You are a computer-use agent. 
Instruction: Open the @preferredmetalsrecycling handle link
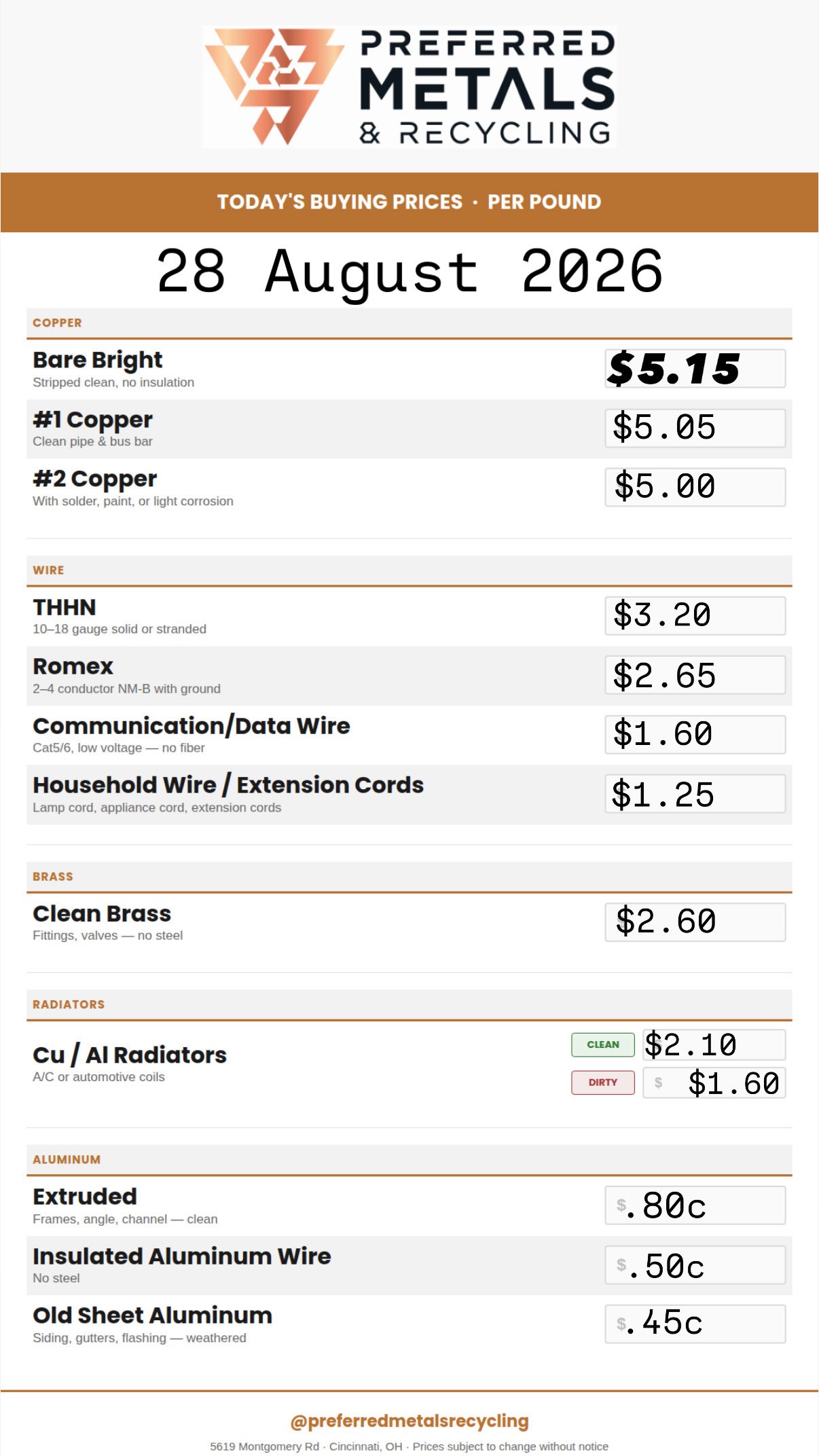pyautogui.click(x=409, y=1421)
